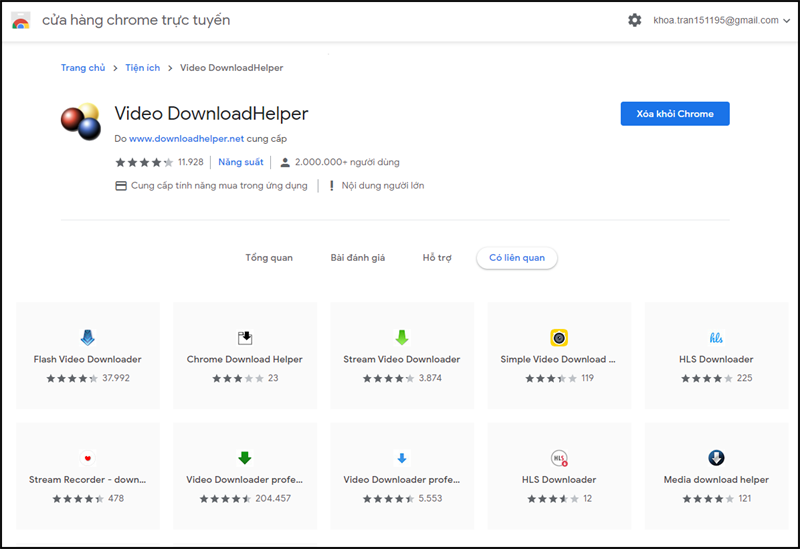
Task: Click the 37.992 rating count
Action: (116, 378)
